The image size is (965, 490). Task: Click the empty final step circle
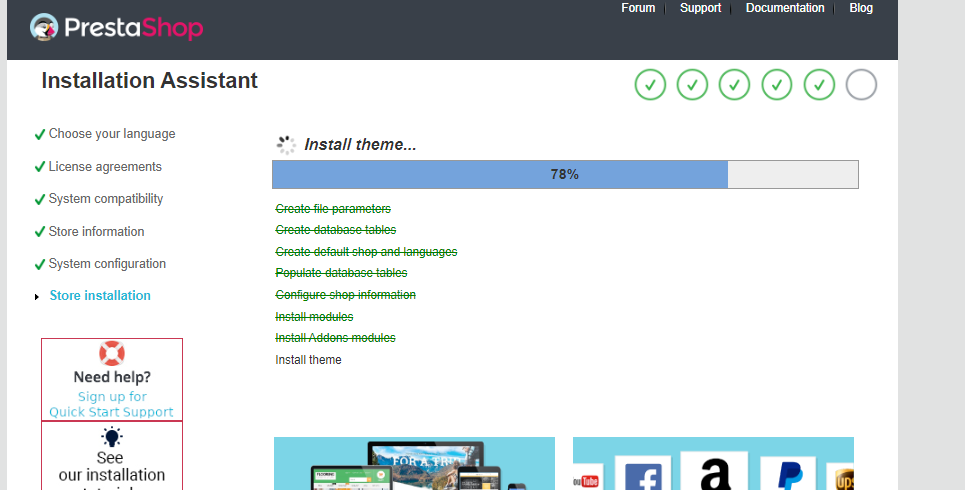coord(861,84)
